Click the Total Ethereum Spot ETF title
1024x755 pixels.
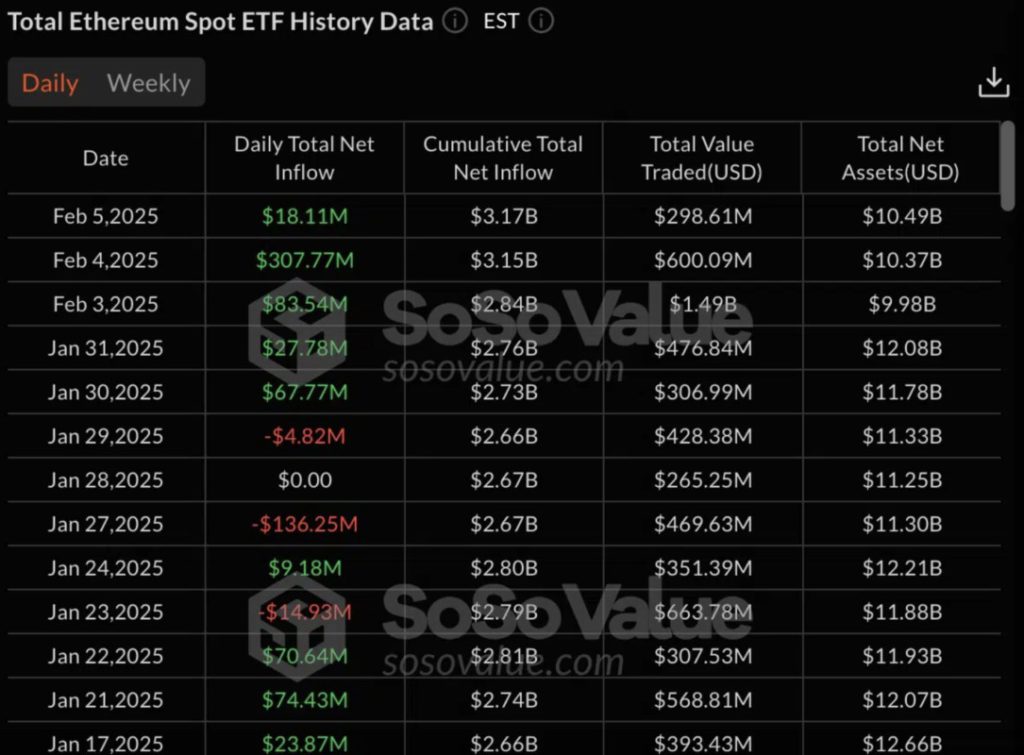point(221,22)
